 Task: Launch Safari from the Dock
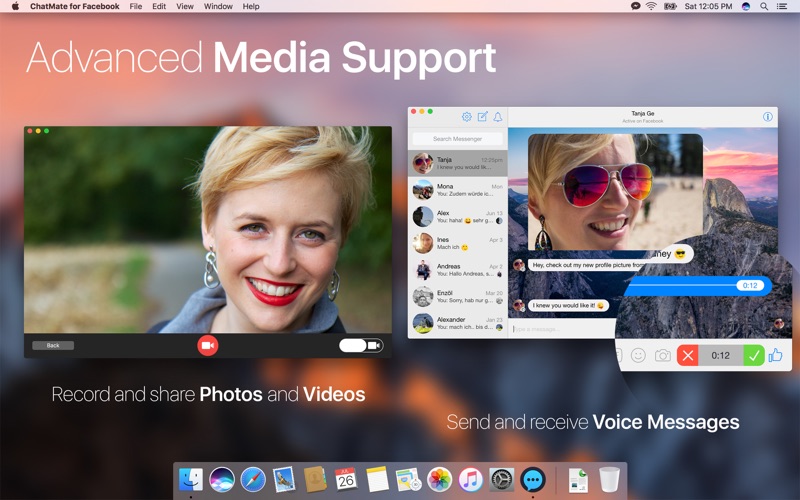[x=253, y=480]
